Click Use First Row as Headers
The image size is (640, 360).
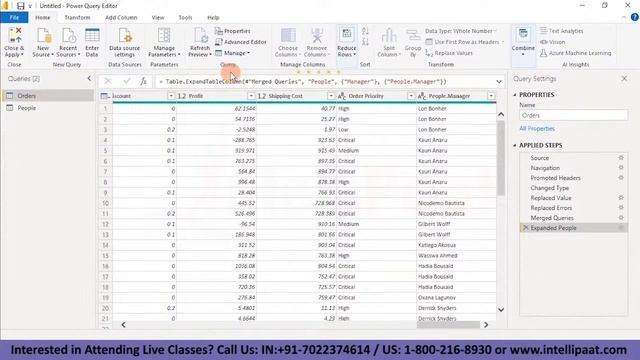(x=465, y=42)
